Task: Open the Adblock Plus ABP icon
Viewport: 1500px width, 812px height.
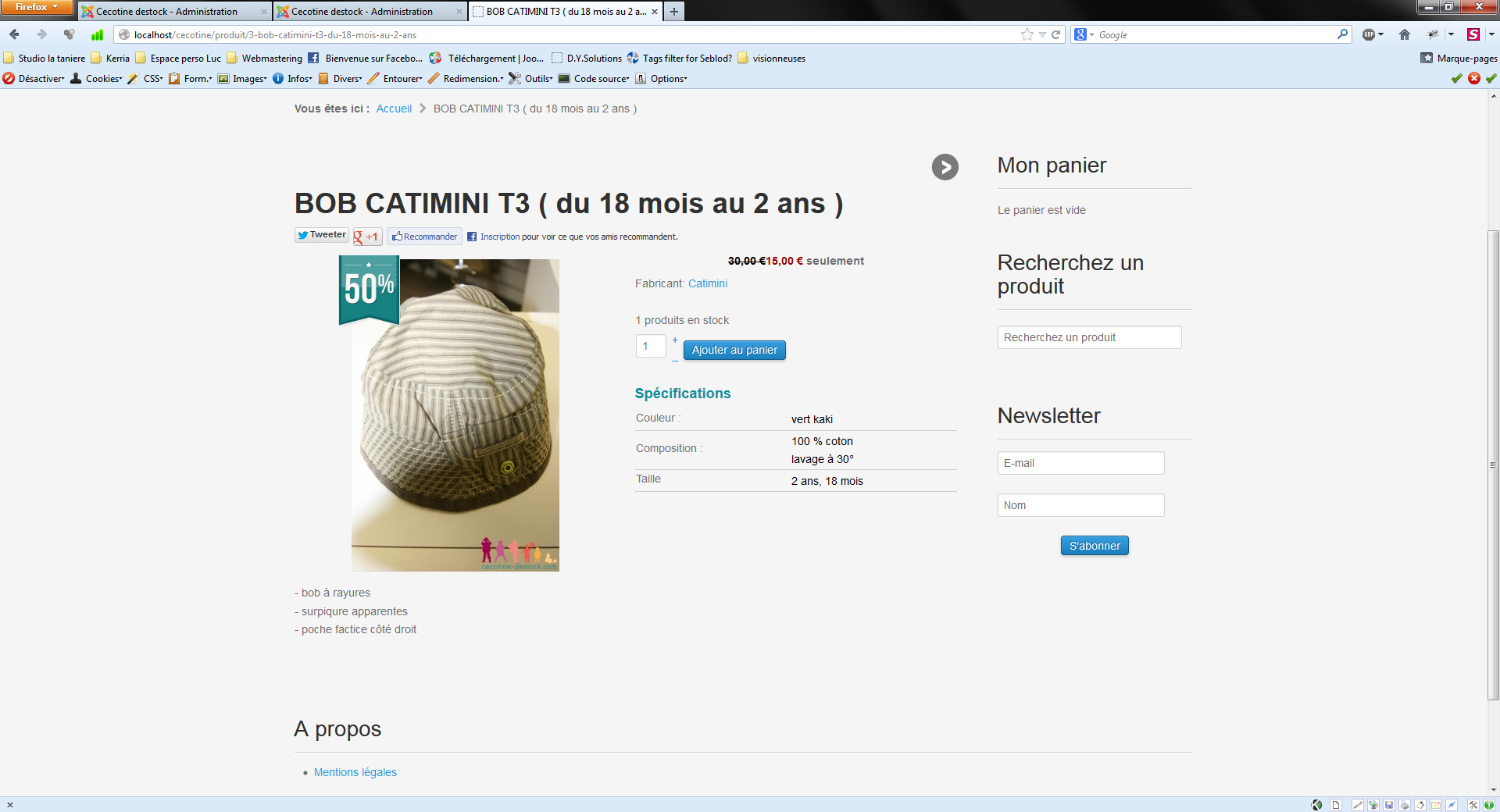Action: [x=1369, y=34]
